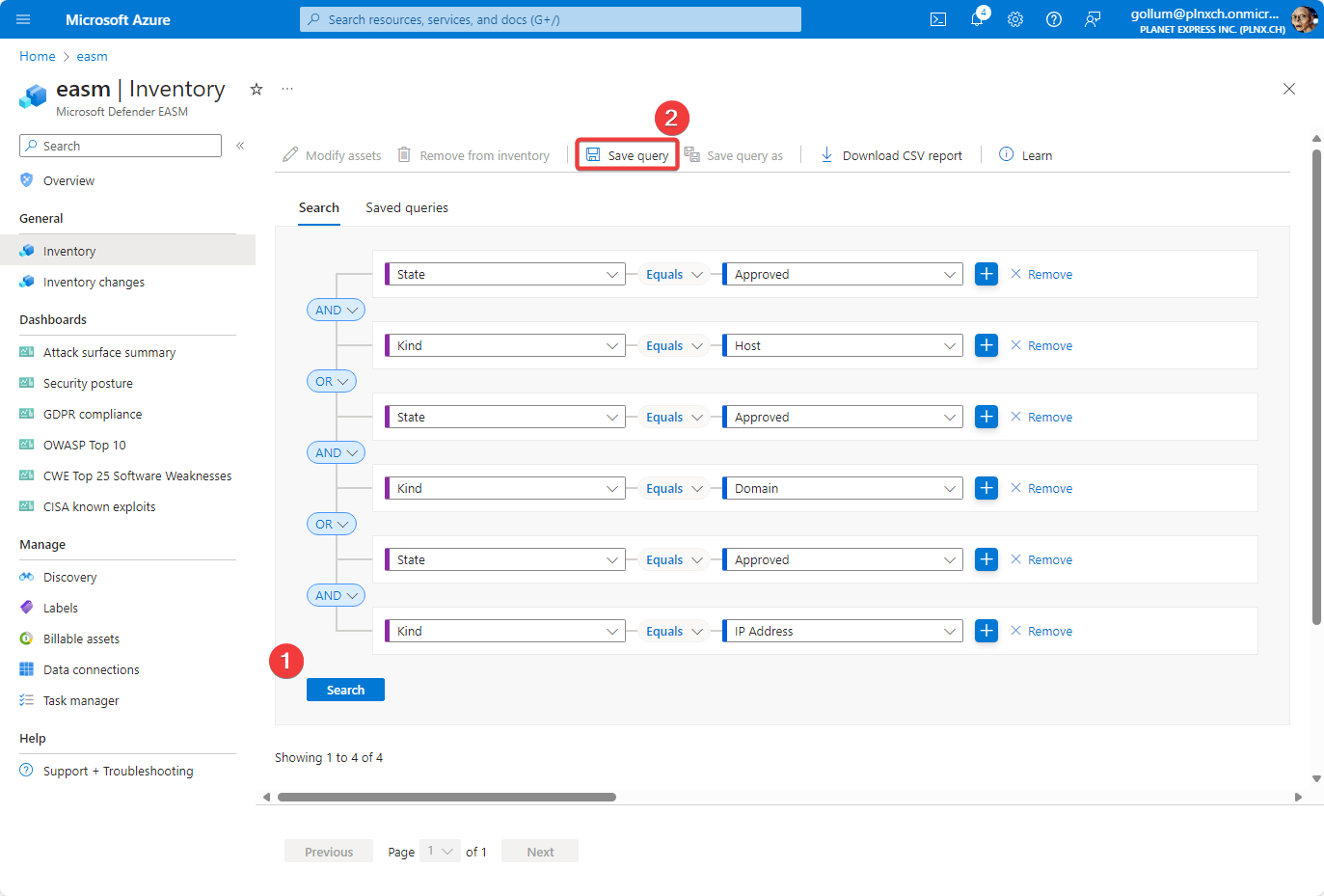Image resolution: width=1324 pixels, height=896 pixels.
Task: Open Azure Cloud Shell icon
Action: (x=937, y=19)
